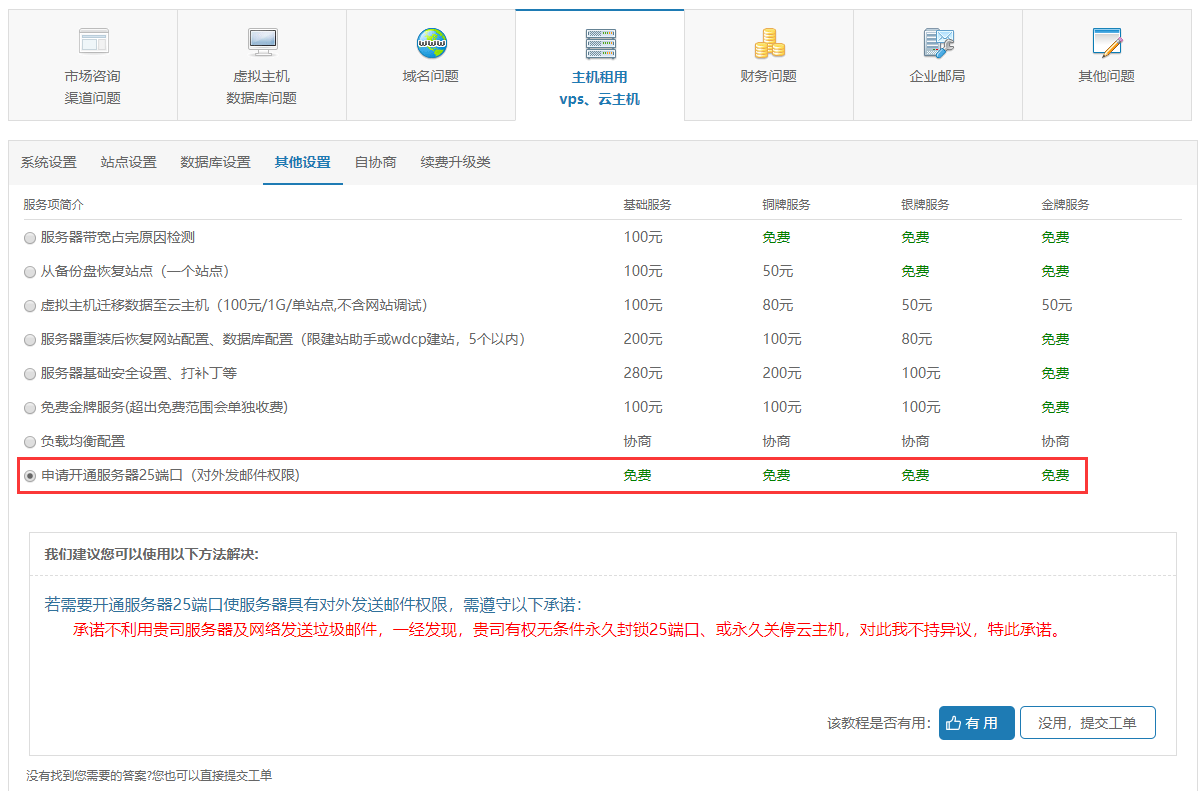Select 服务器基础安全设置 radio option
Screen dimensions: 1198x791
tap(30, 374)
